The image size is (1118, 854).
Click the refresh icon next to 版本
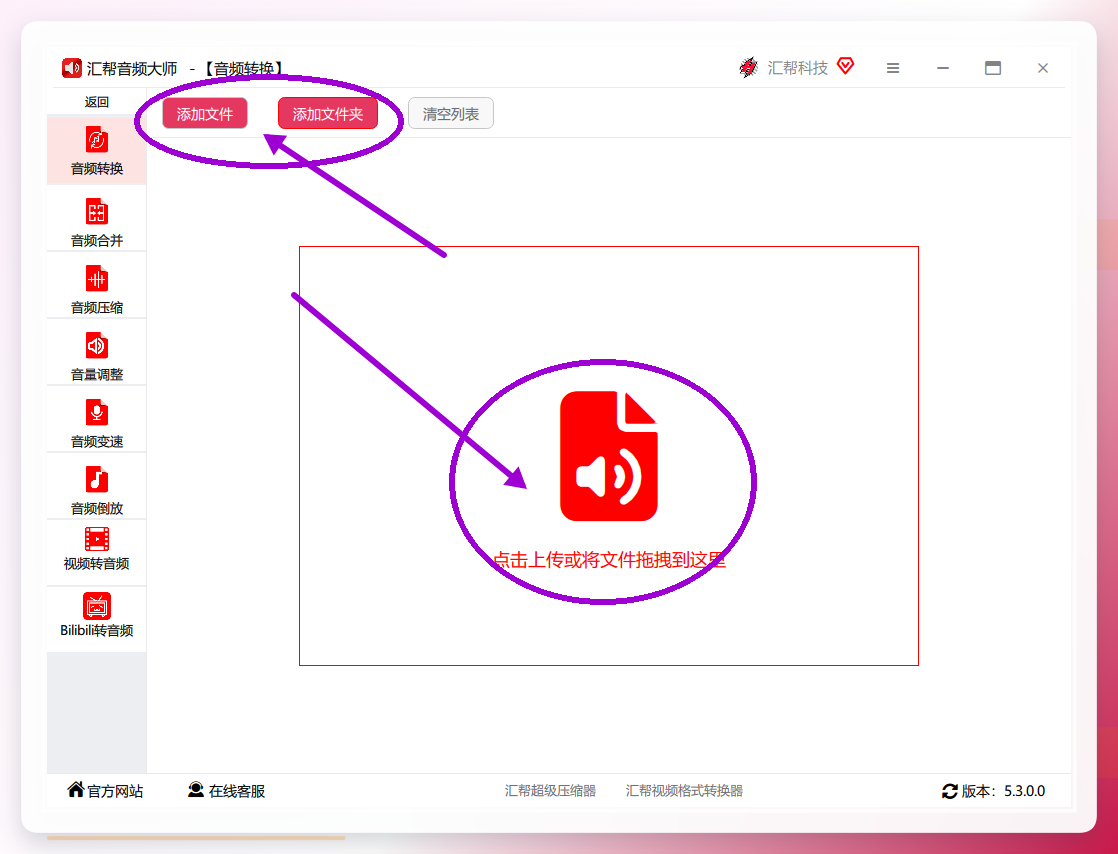point(950,791)
